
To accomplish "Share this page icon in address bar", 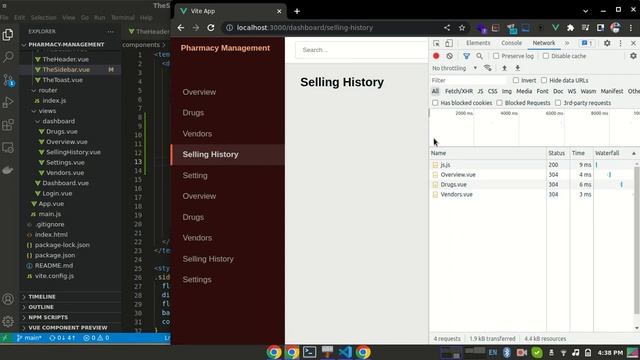I will click(x=447, y=28).
